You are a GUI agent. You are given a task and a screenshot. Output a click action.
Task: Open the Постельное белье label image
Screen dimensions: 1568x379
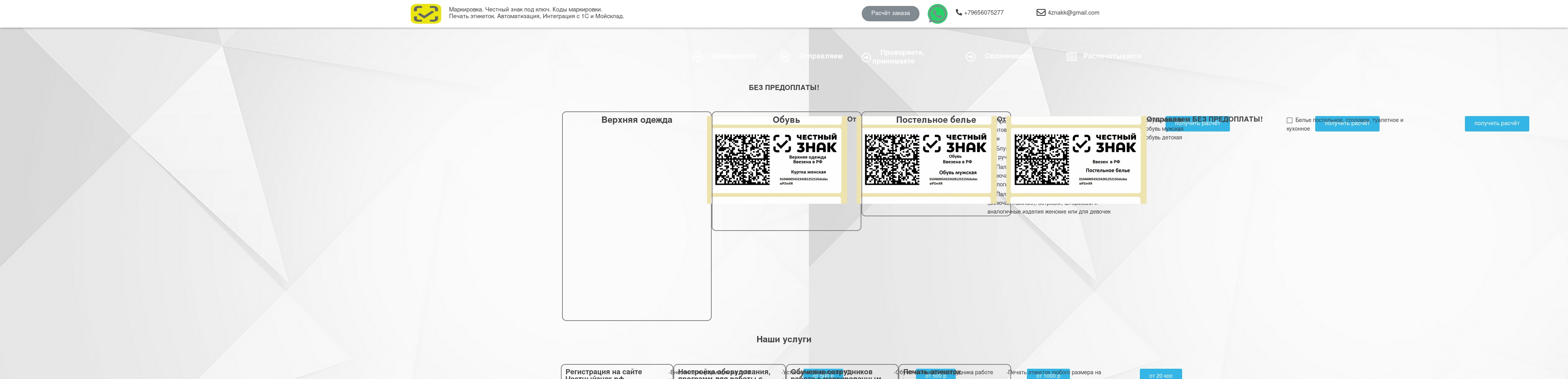(1076, 160)
